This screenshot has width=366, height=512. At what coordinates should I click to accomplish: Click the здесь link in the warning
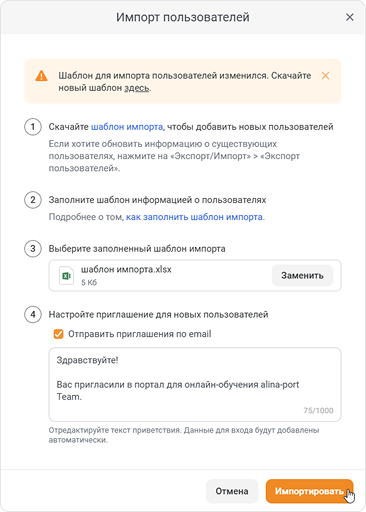[x=136, y=88]
